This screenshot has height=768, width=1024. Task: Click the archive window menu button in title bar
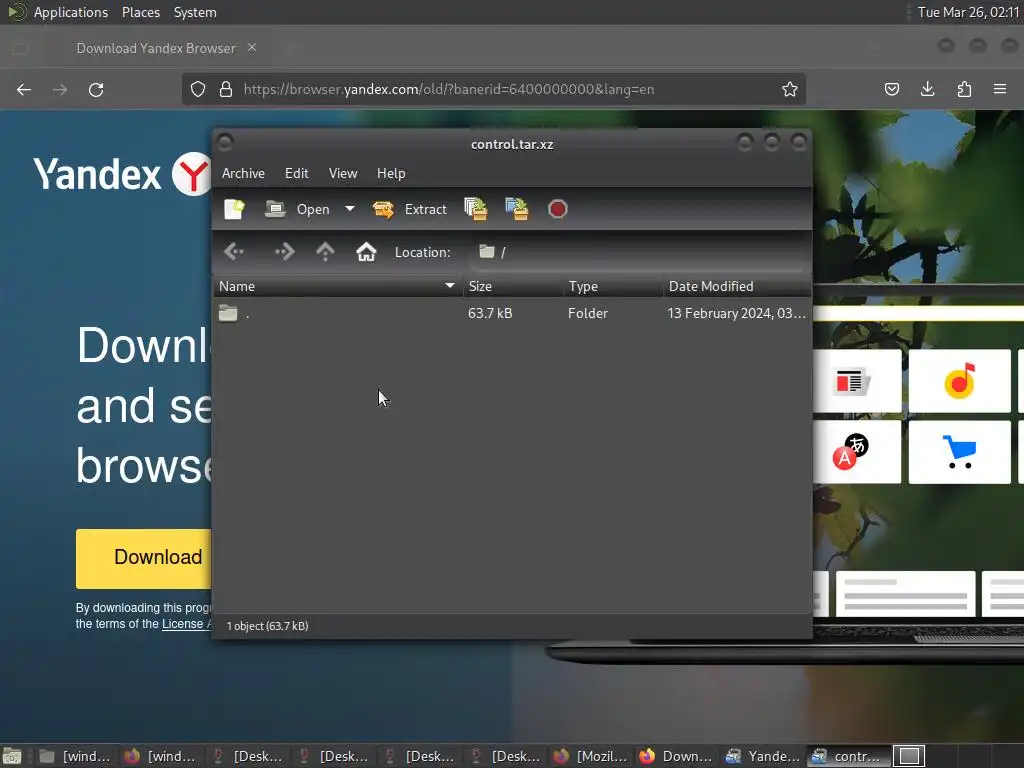pyautogui.click(x=225, y=142)
